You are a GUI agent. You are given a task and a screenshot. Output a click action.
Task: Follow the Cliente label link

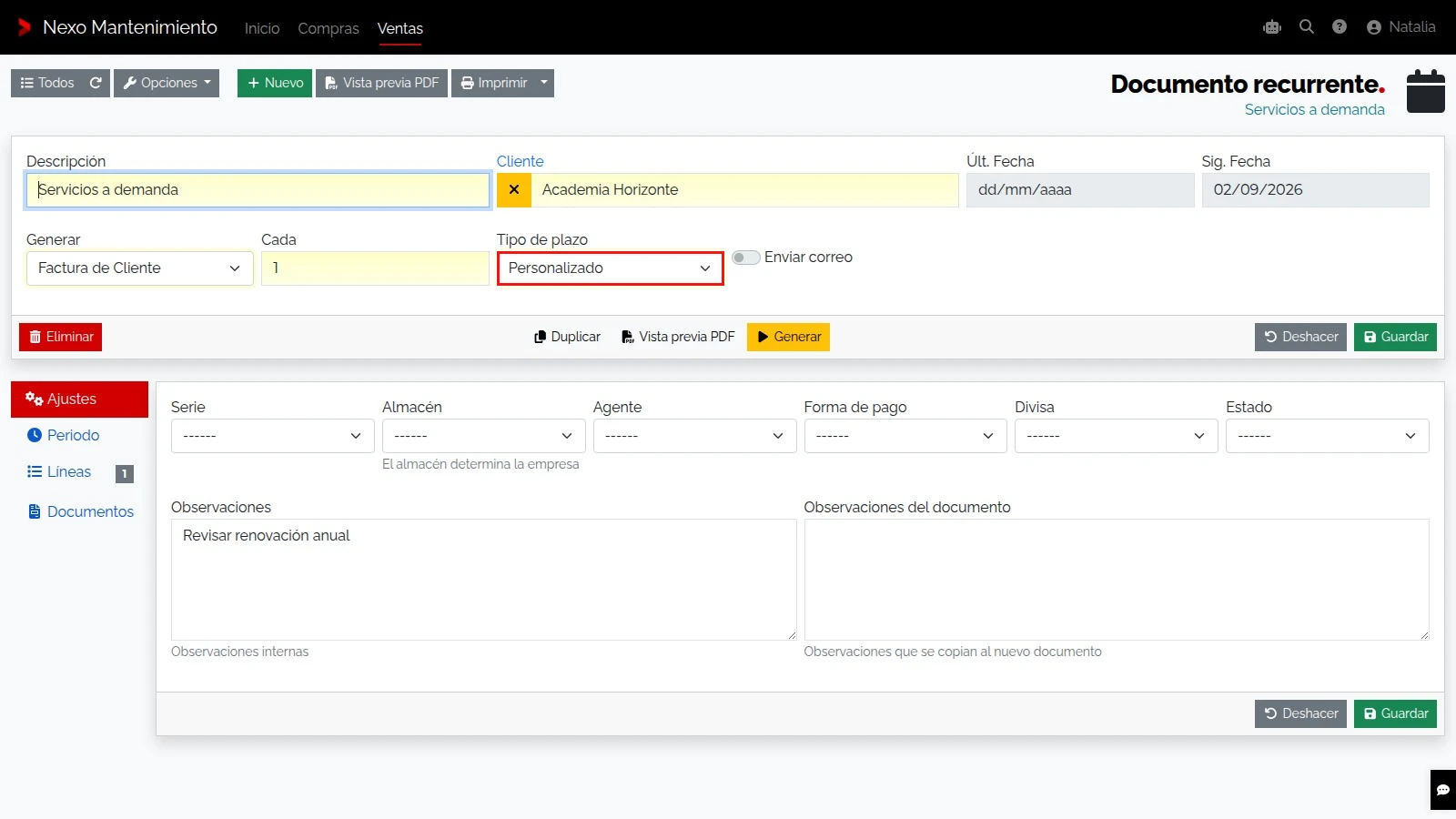(x=520, y=161)
